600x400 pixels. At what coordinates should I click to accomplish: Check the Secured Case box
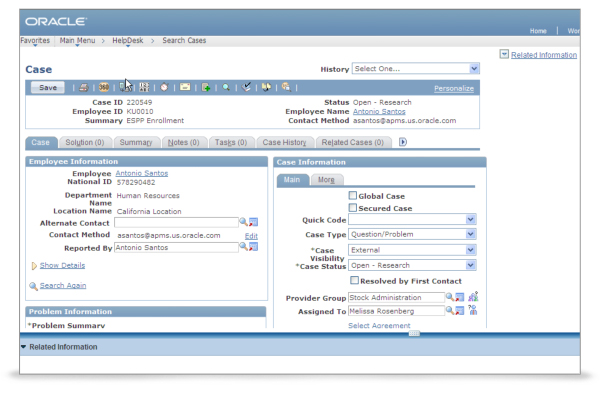click(x=353, y=208)
